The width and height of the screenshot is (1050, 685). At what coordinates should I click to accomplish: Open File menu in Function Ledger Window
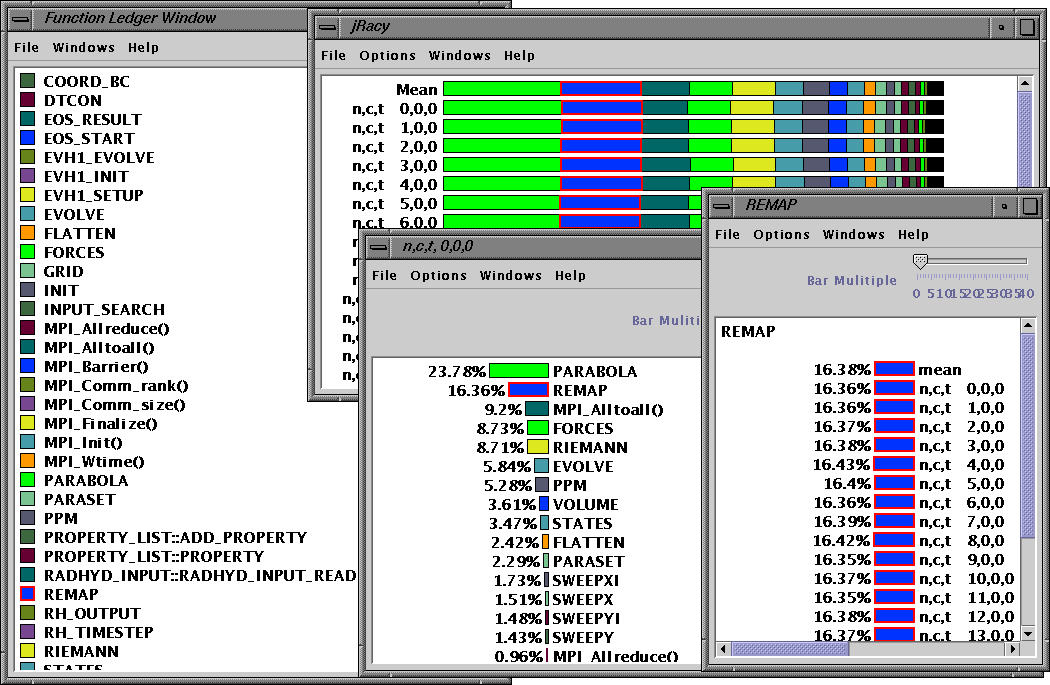[x=26, y=48]
